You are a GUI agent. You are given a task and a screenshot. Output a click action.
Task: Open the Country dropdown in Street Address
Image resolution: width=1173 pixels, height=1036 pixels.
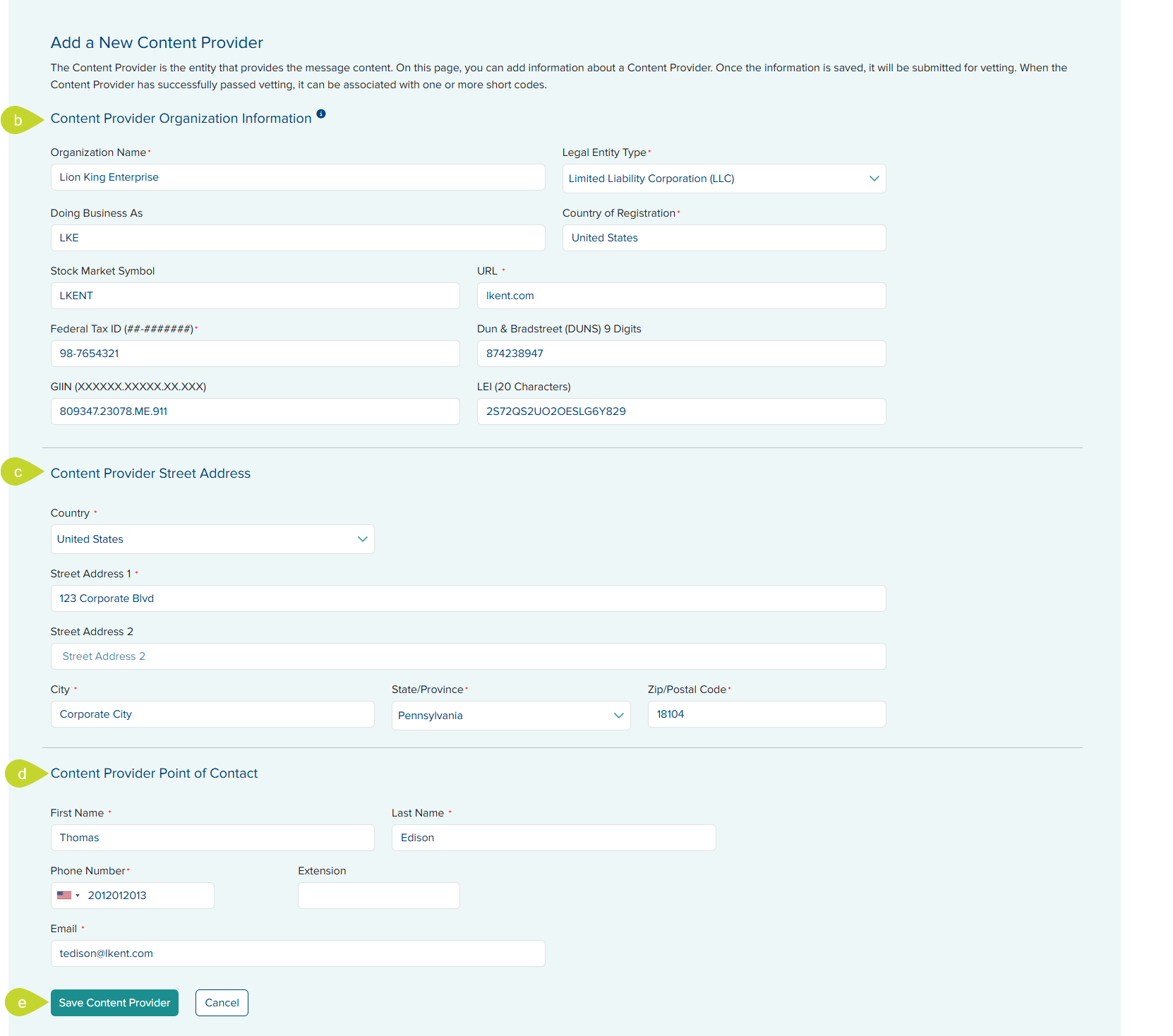(212, 539)
